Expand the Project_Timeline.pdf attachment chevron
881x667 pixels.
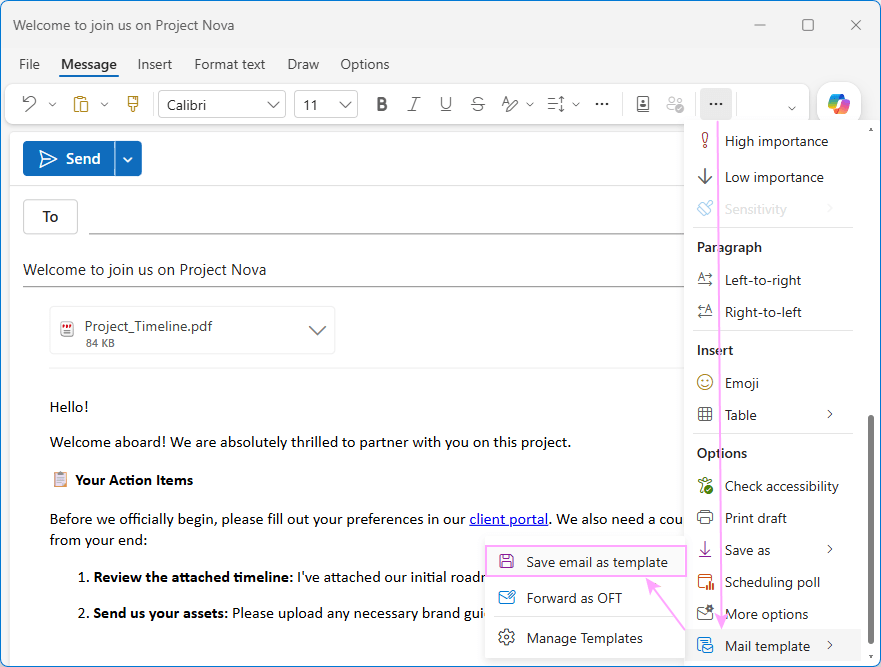317,330
